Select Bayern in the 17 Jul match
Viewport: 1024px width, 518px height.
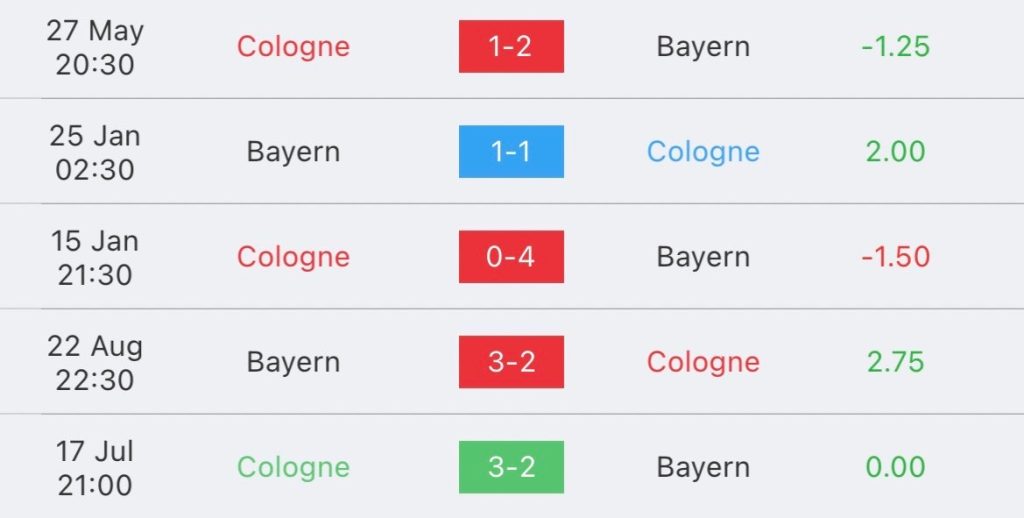coord(703,468)
